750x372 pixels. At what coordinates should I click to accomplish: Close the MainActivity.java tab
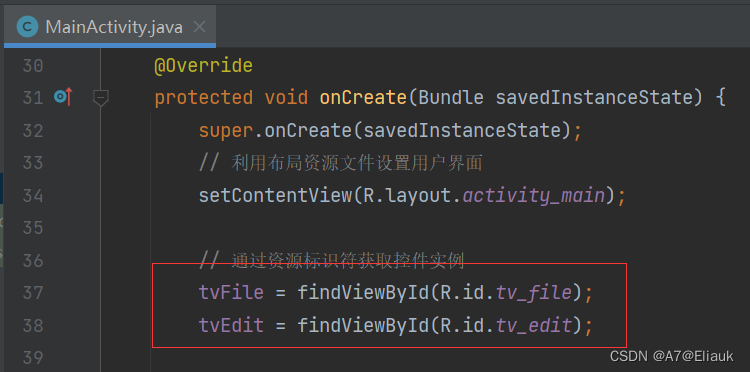point(199,27)
